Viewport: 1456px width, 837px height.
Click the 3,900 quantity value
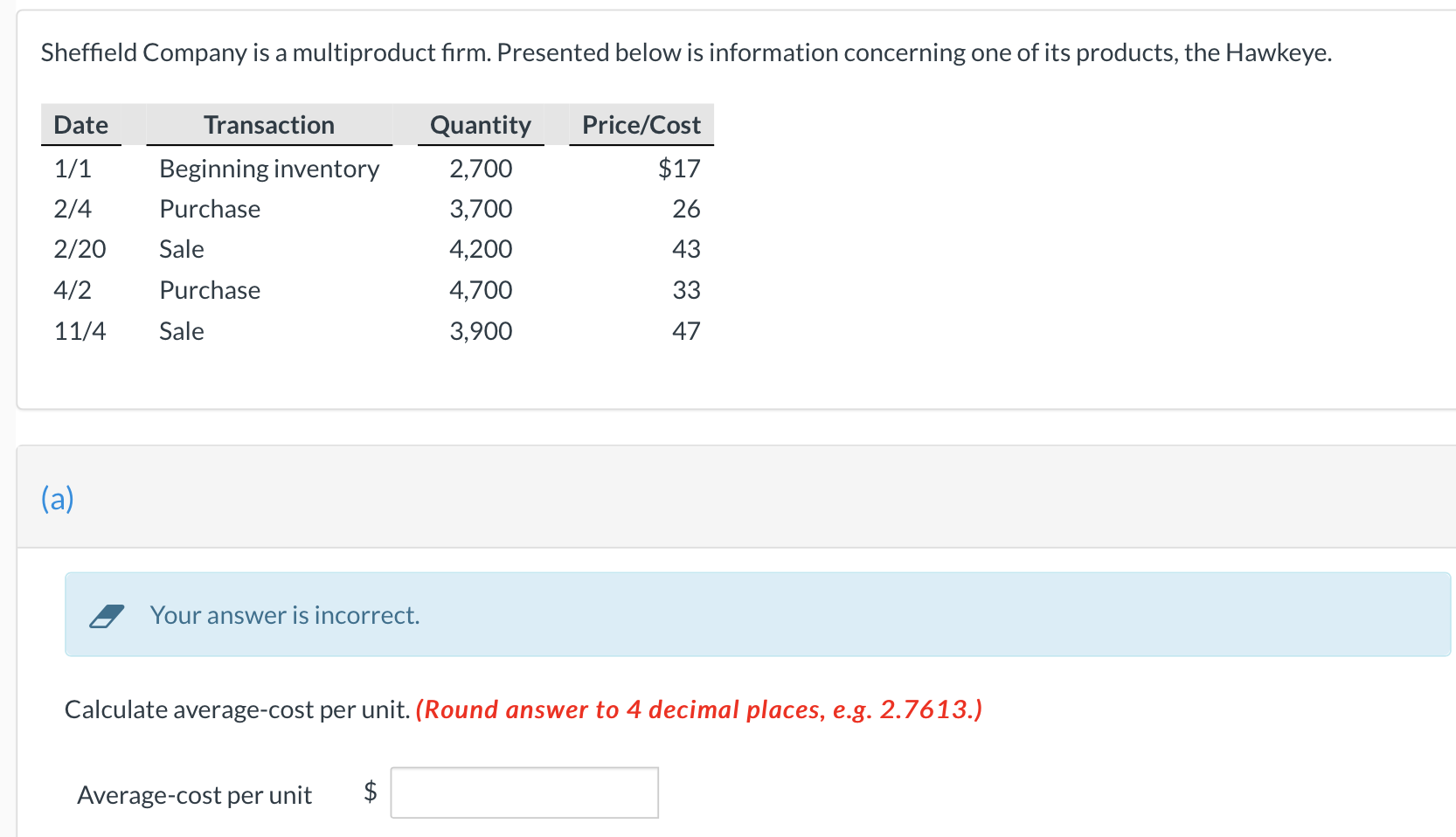pos(481,331)
